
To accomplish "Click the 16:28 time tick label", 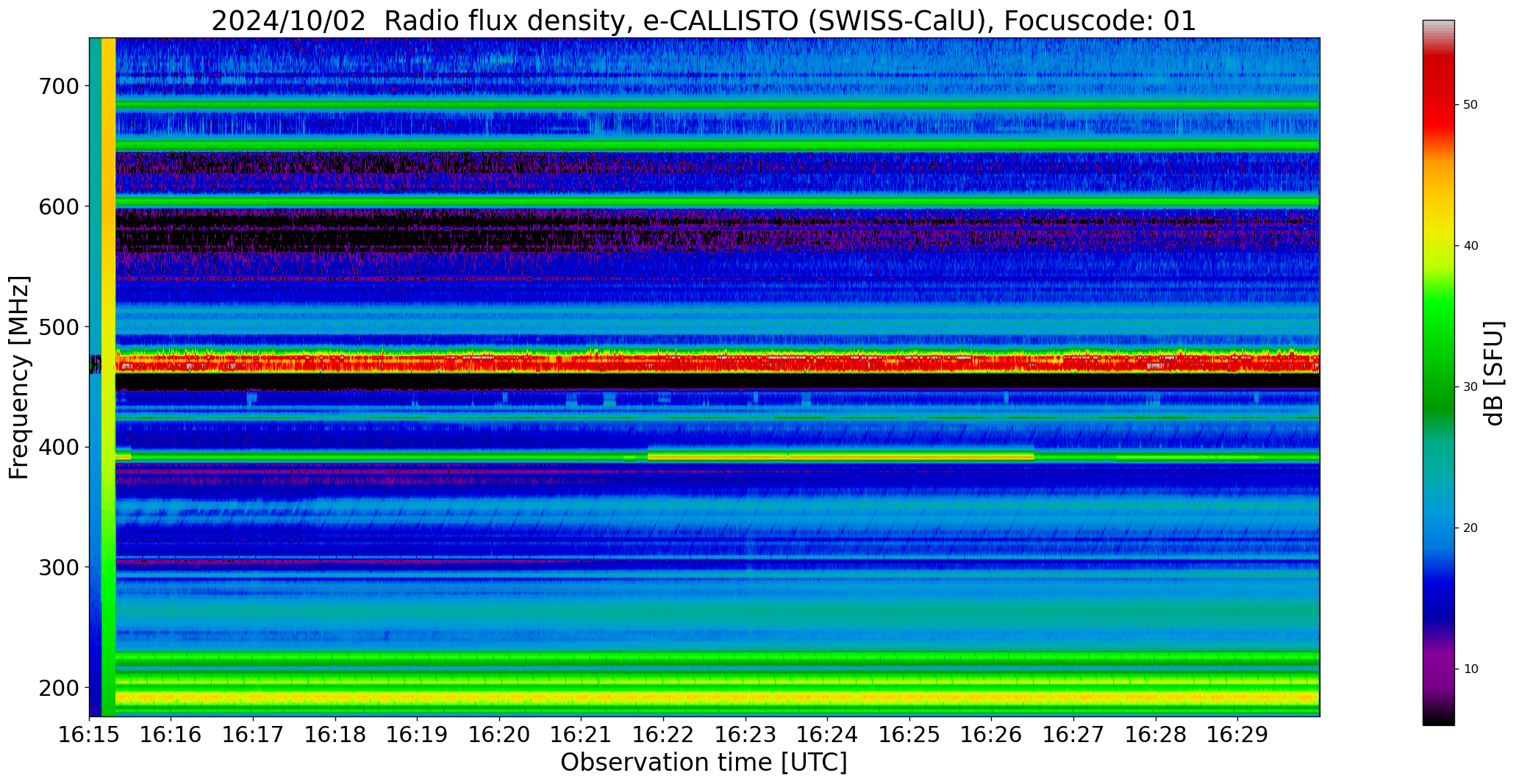I will coord(1156,735).
